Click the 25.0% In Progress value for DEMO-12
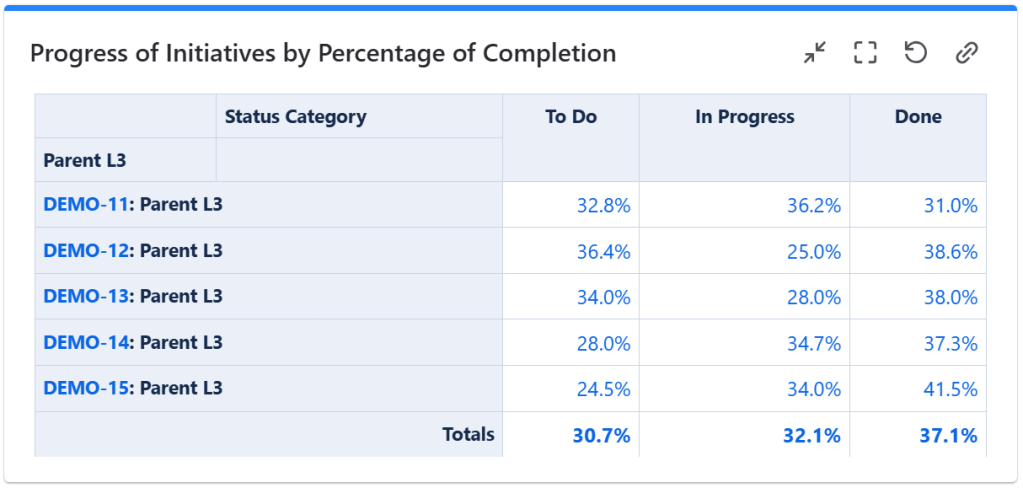 point(813,252)
